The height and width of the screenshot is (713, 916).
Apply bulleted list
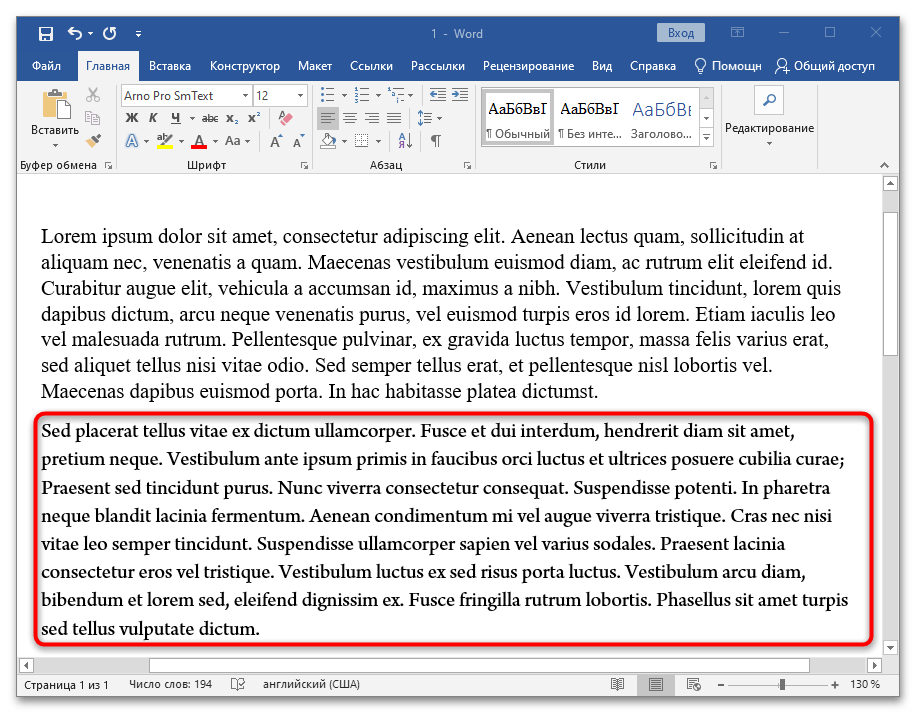tap(328, 95)
